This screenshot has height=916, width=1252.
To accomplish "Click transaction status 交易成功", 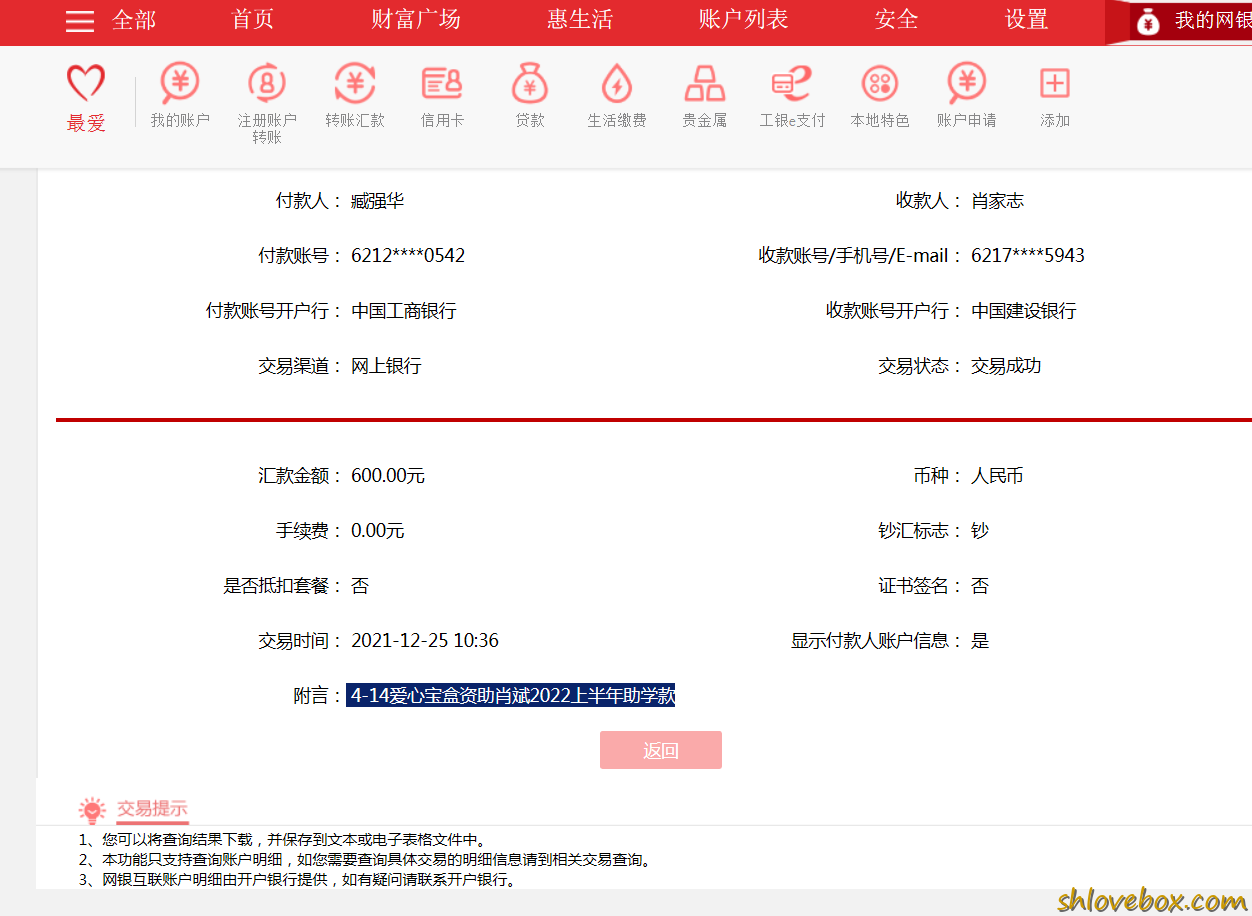I will click(1006, 366).
